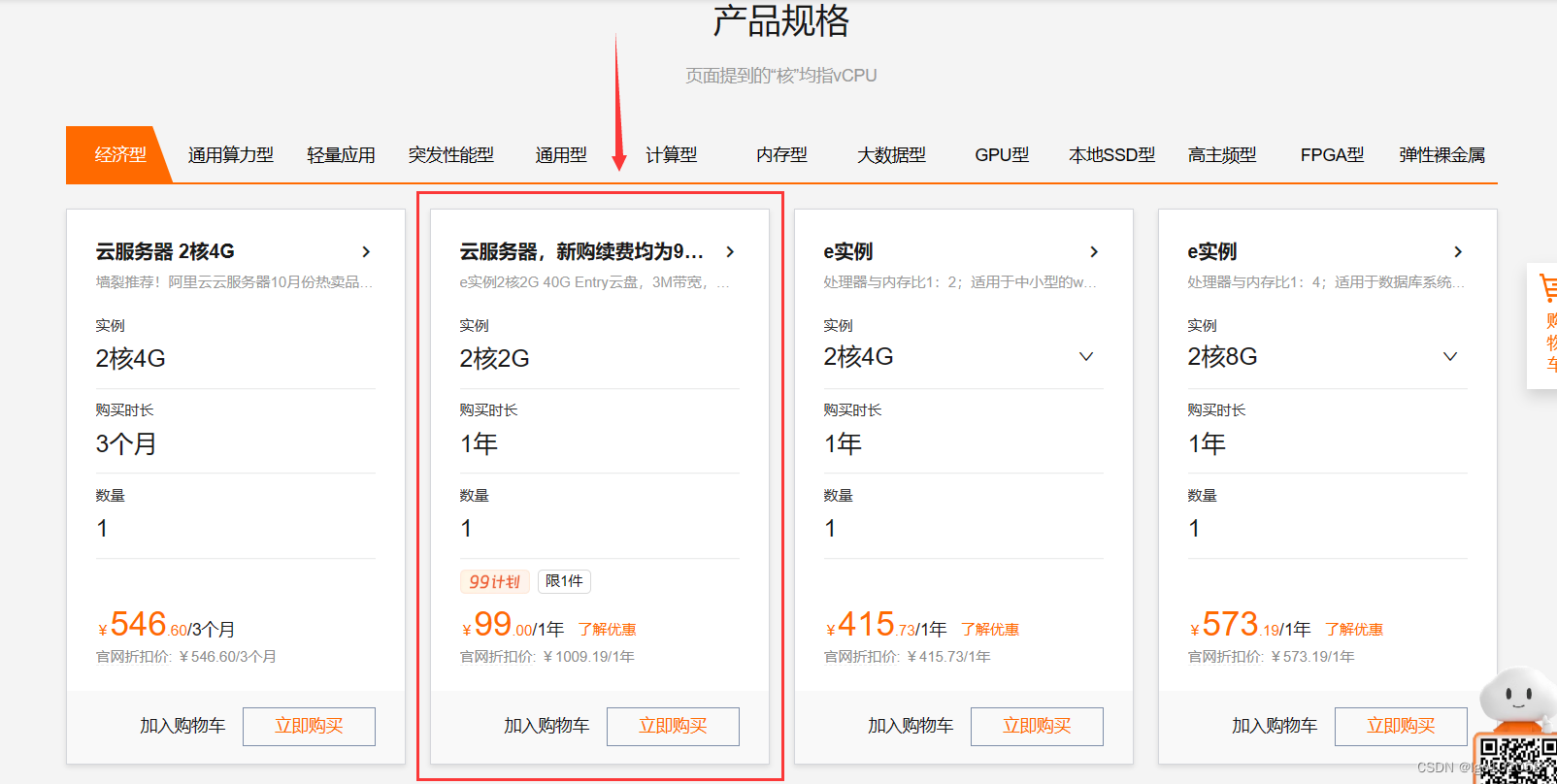The width and height of the screenshot is (1557, 784).
Task: Add the 99.00 2核2G server to cart
Action: (547, 726)
